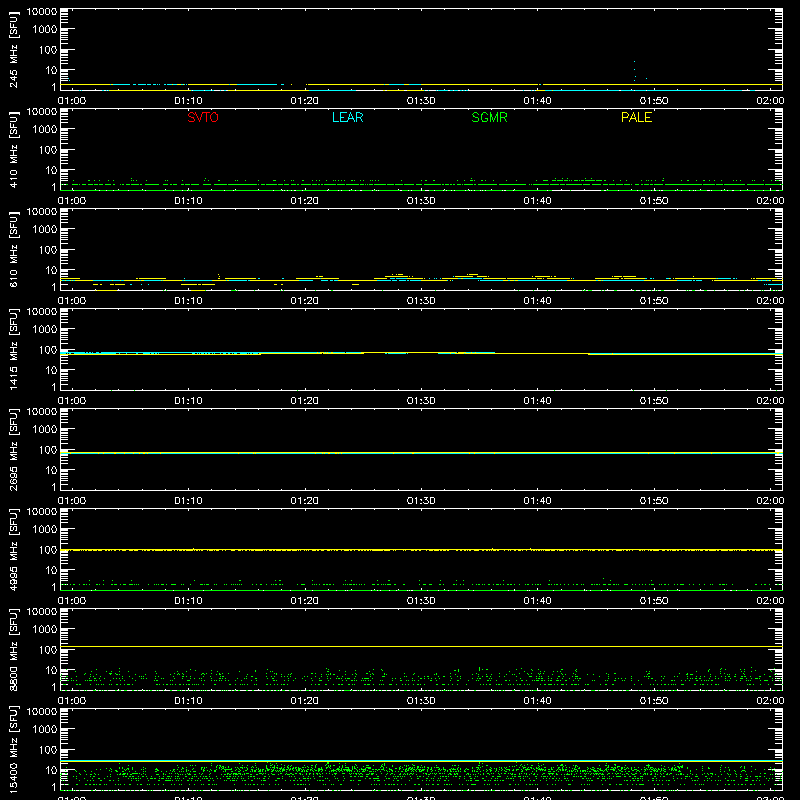This screenshot has height=800, width=800.
Task: Click the 10000 y-axis label of 245 MHz plot
Action: click(42, 12)
